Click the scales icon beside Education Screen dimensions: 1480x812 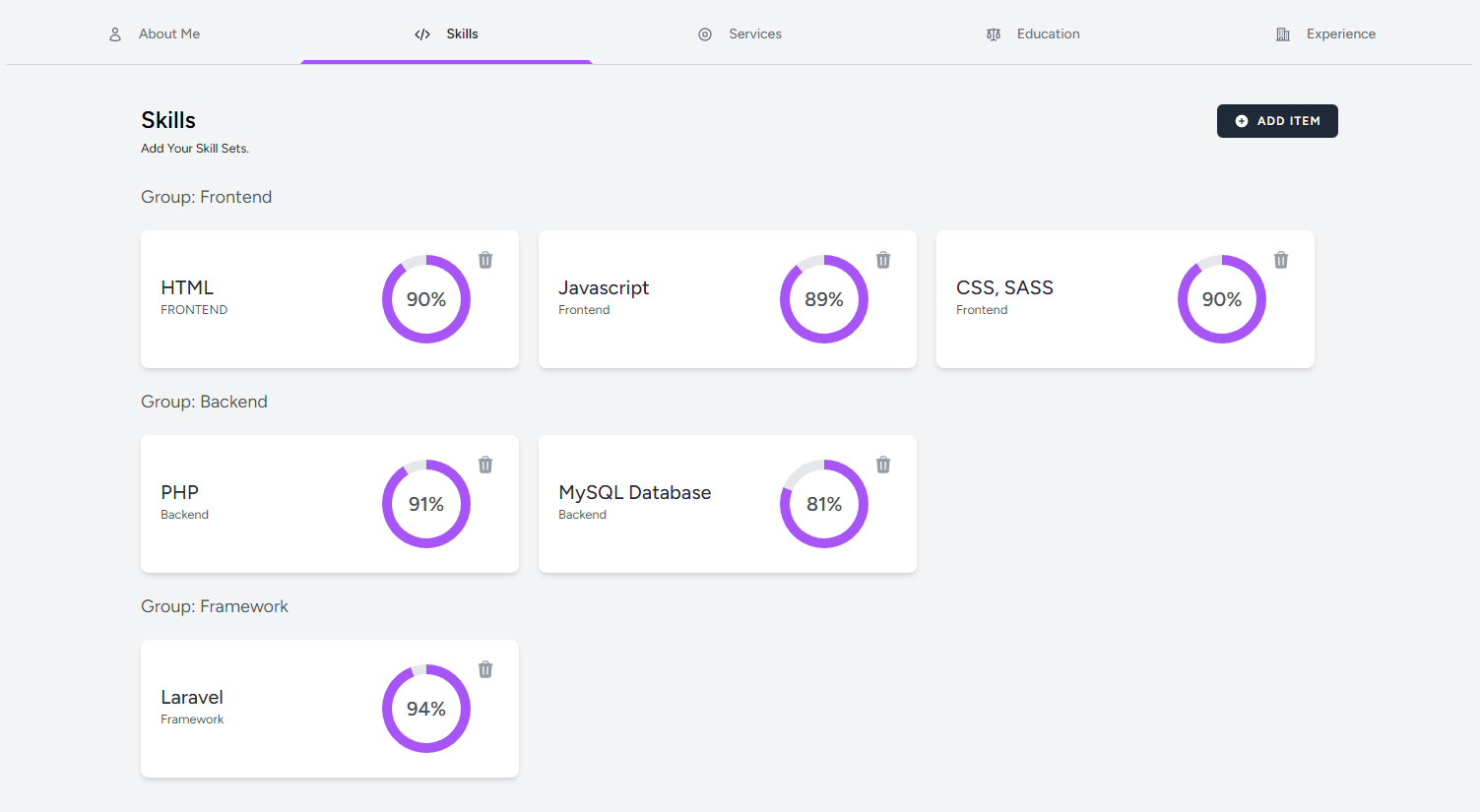[x=994, y=34]
